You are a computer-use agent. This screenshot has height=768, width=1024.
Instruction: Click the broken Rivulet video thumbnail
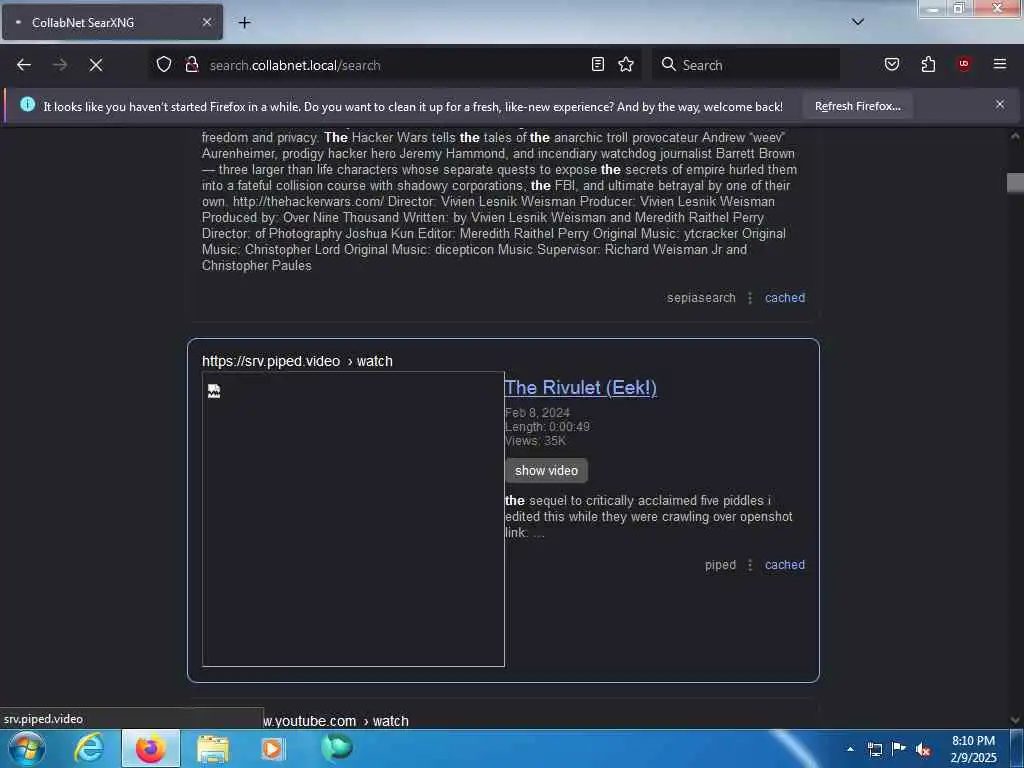click(x=353, y=519)
